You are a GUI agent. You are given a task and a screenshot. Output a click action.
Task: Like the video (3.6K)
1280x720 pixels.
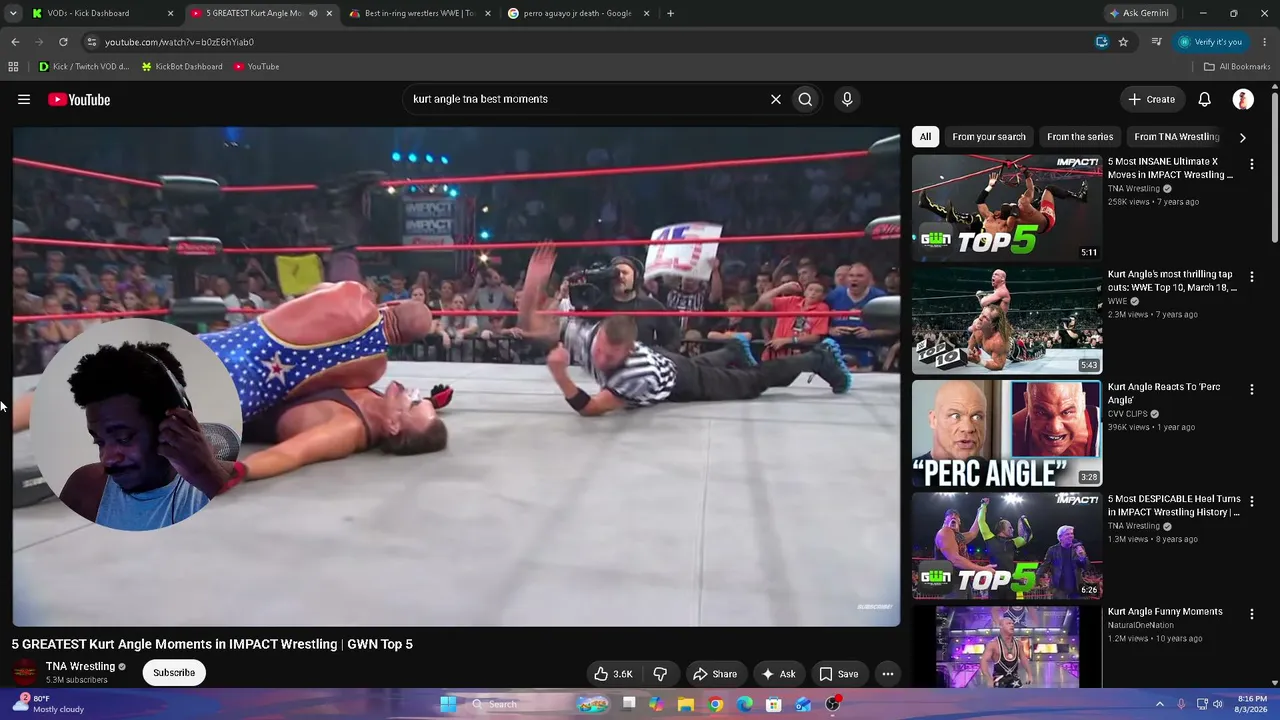click(613, 674)
